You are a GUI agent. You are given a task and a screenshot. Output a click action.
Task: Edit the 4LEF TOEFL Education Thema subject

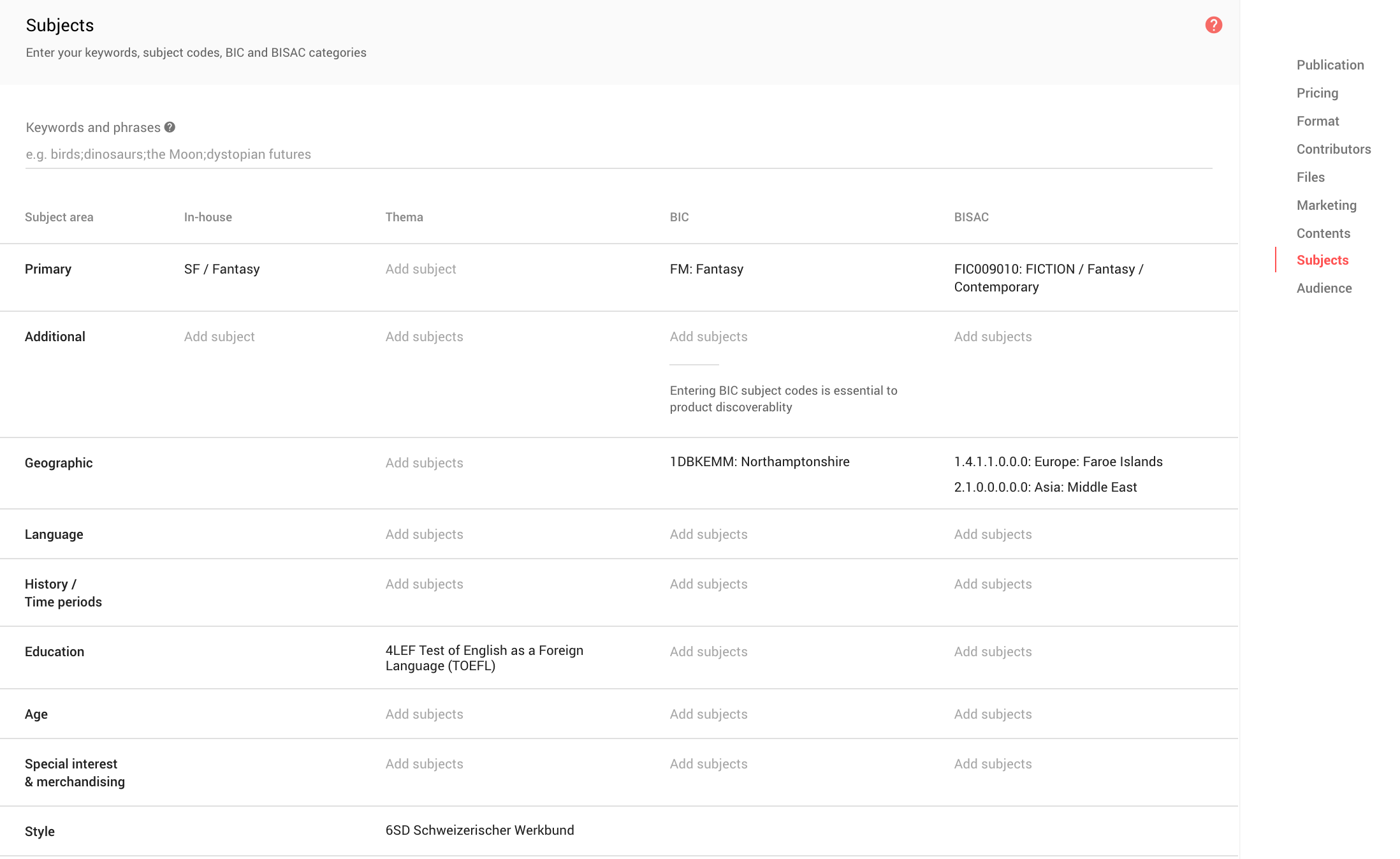[484, 657]
